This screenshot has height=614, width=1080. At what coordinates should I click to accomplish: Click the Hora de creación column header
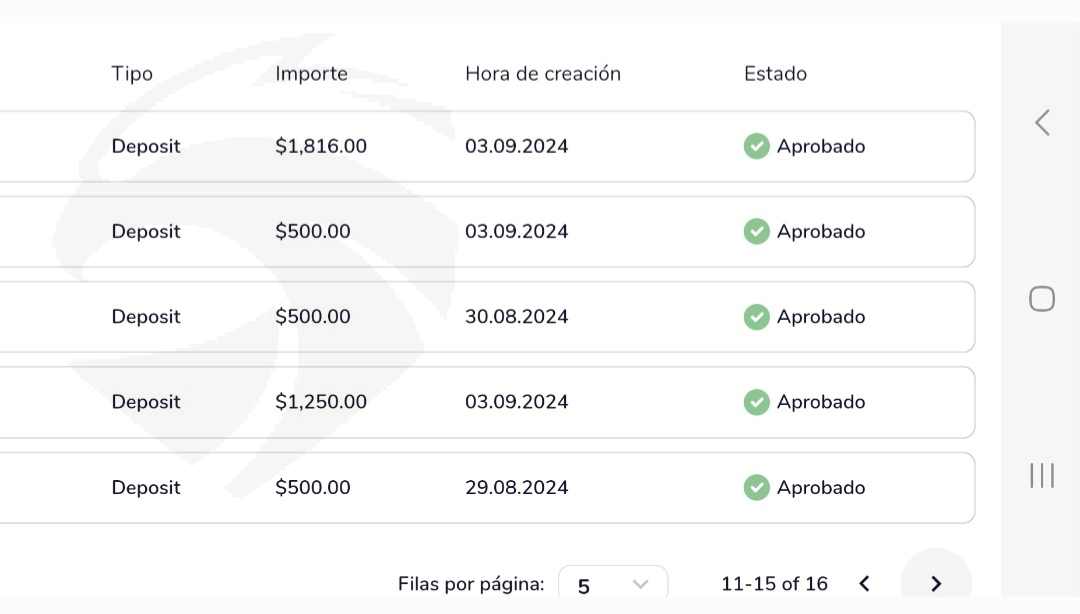point(542,74)
